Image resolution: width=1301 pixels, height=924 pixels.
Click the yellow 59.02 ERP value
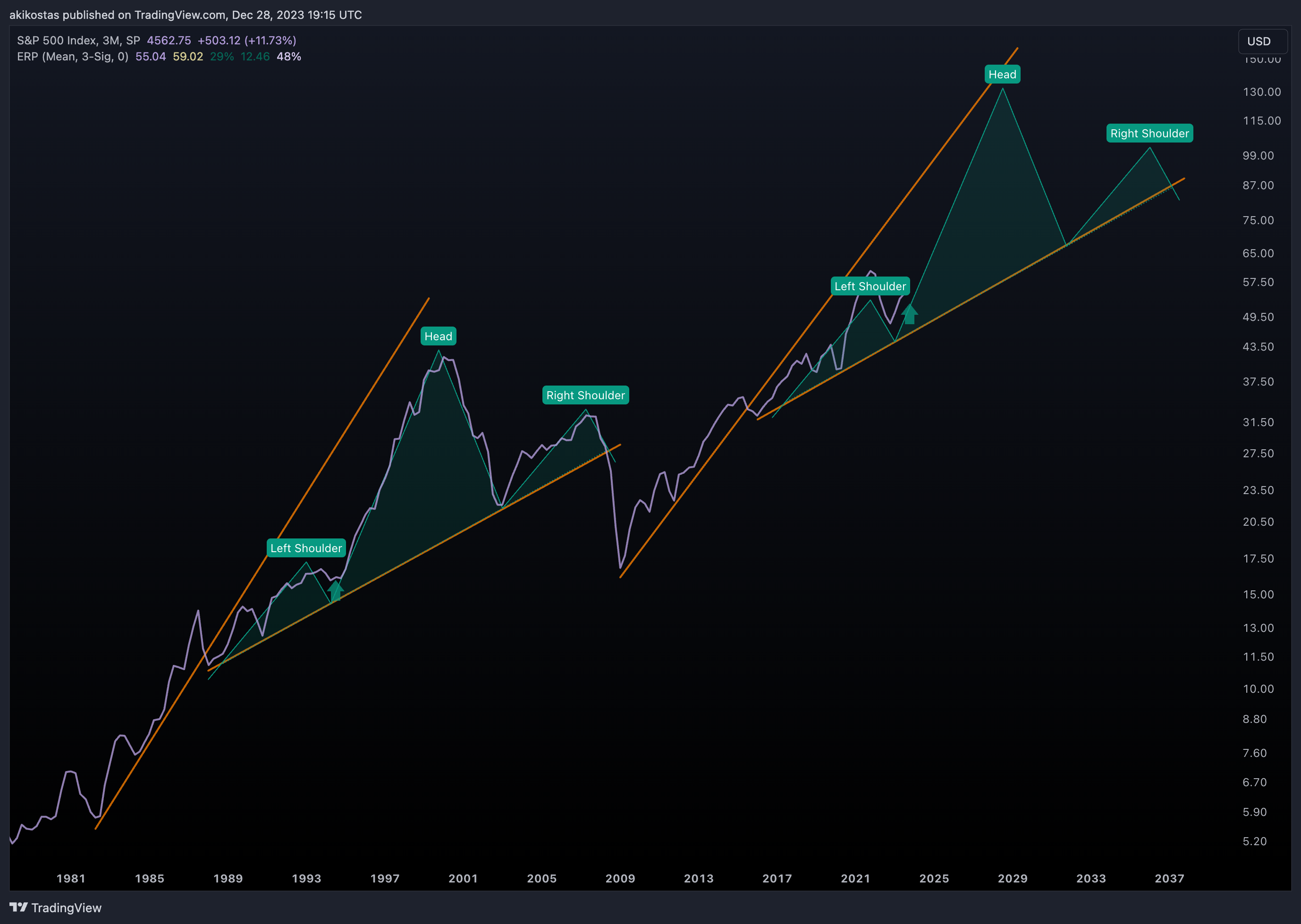coord(188,56)
